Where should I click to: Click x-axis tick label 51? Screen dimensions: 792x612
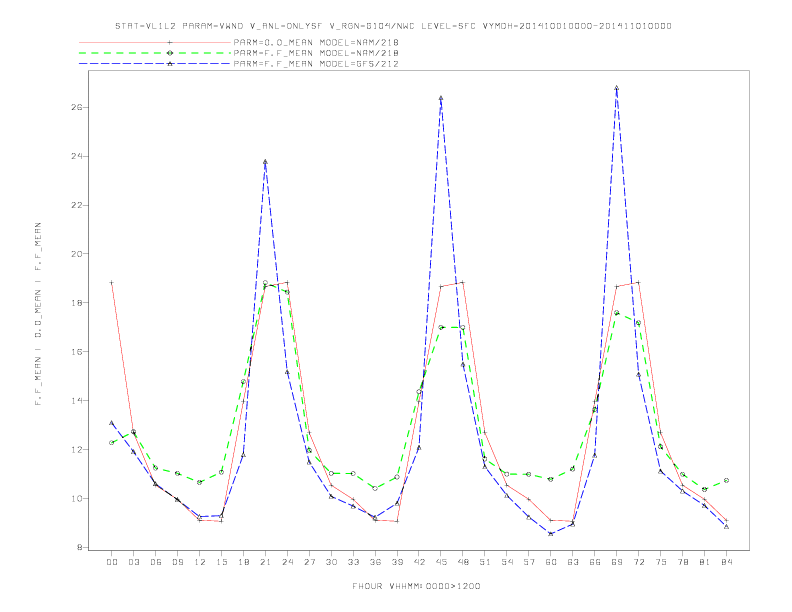pyautogui.click(x=485, y=562)
